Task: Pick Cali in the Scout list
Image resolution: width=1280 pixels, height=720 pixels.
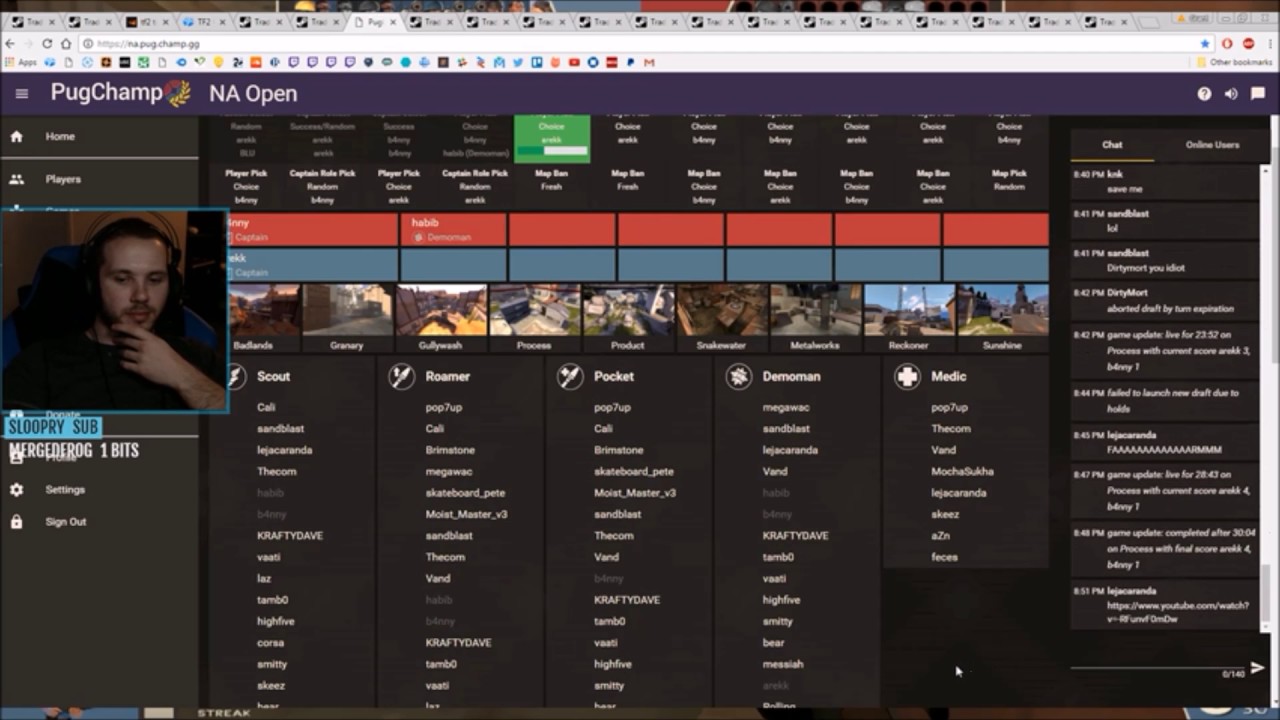Action: [x=266, y=408]
